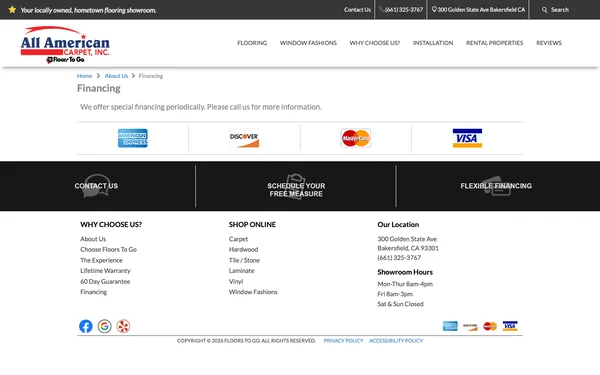Click the Home breadcrumb link
600x375 pixels.
tap(84, 76)
